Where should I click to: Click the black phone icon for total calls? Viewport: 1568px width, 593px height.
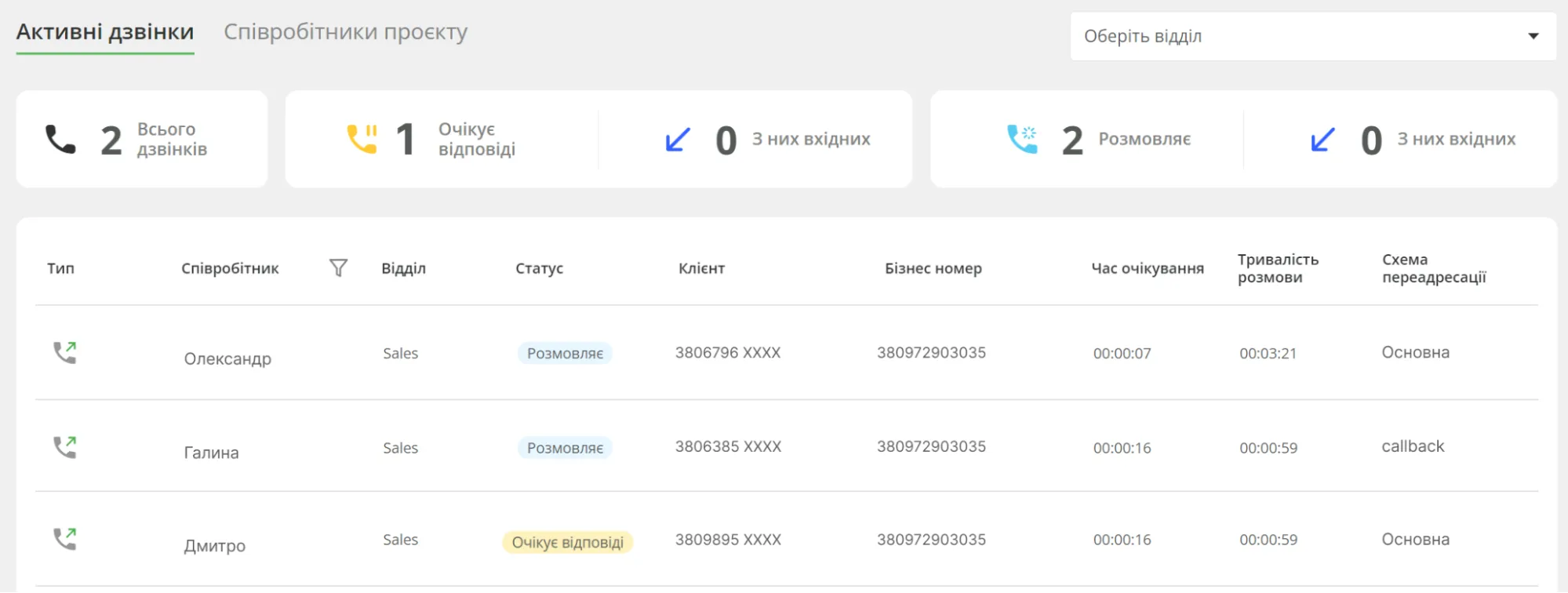coord(60,140)
